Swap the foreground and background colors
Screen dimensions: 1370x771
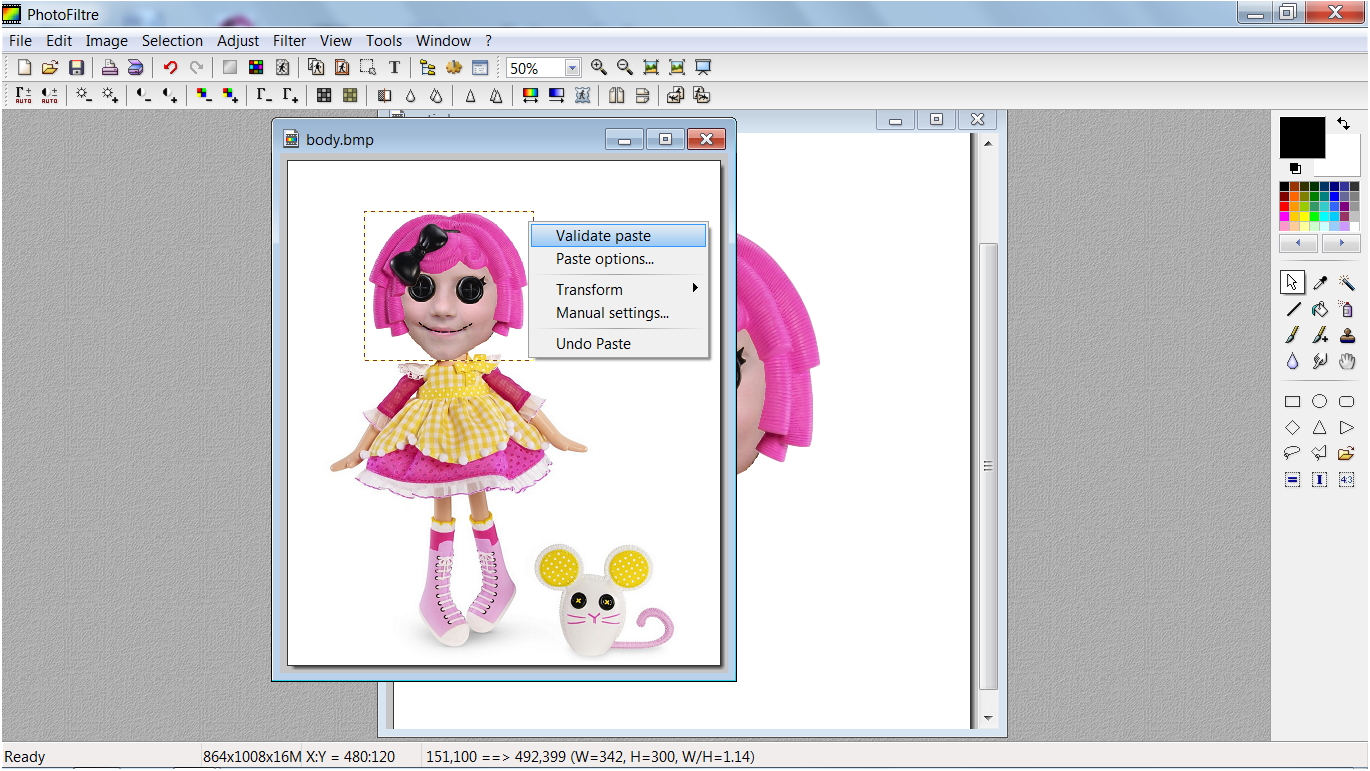point(1343,124)
